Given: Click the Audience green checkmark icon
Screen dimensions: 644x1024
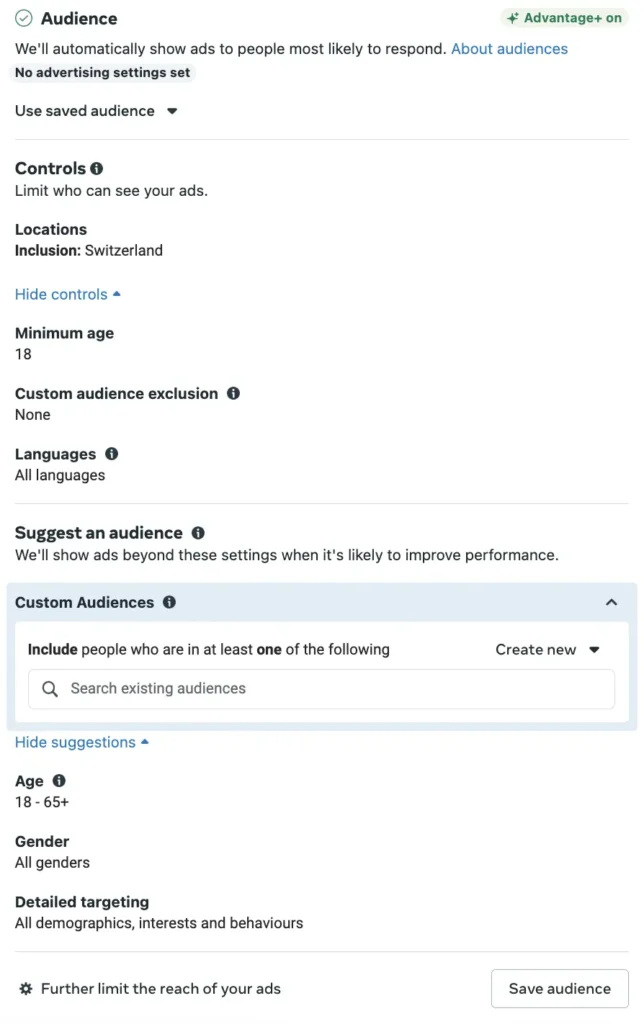Looking at the screenshot, I should coord(24,18).
